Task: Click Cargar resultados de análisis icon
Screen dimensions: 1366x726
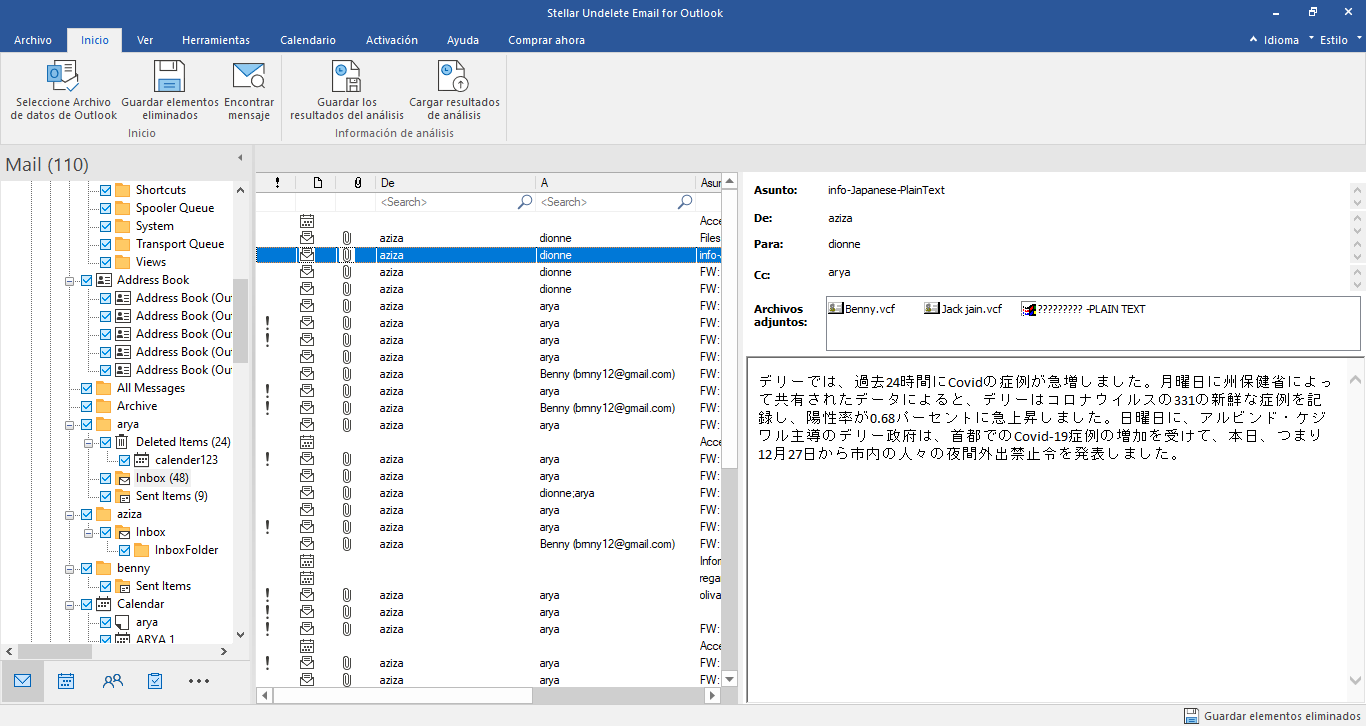Action: tap(453, 76)
